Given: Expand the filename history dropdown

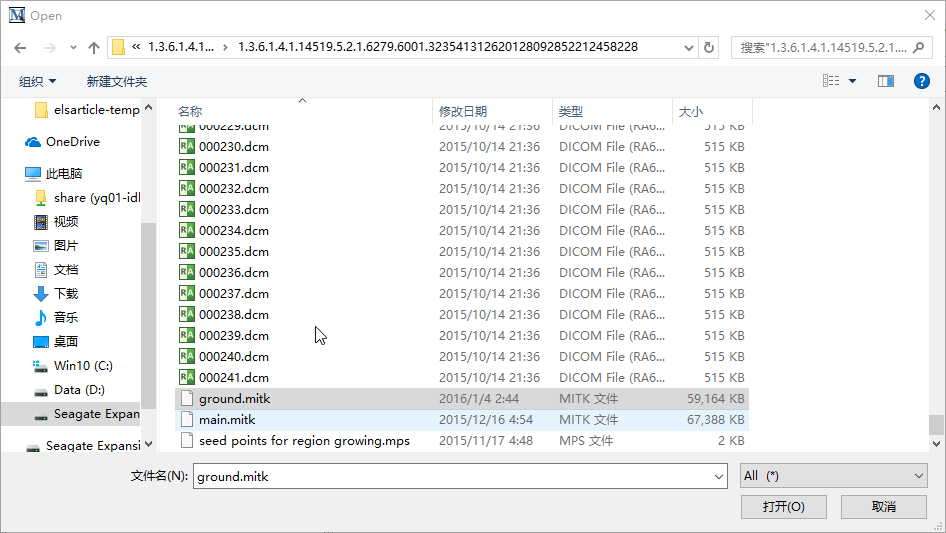Looking at the screenshot, I should (718, 477).
